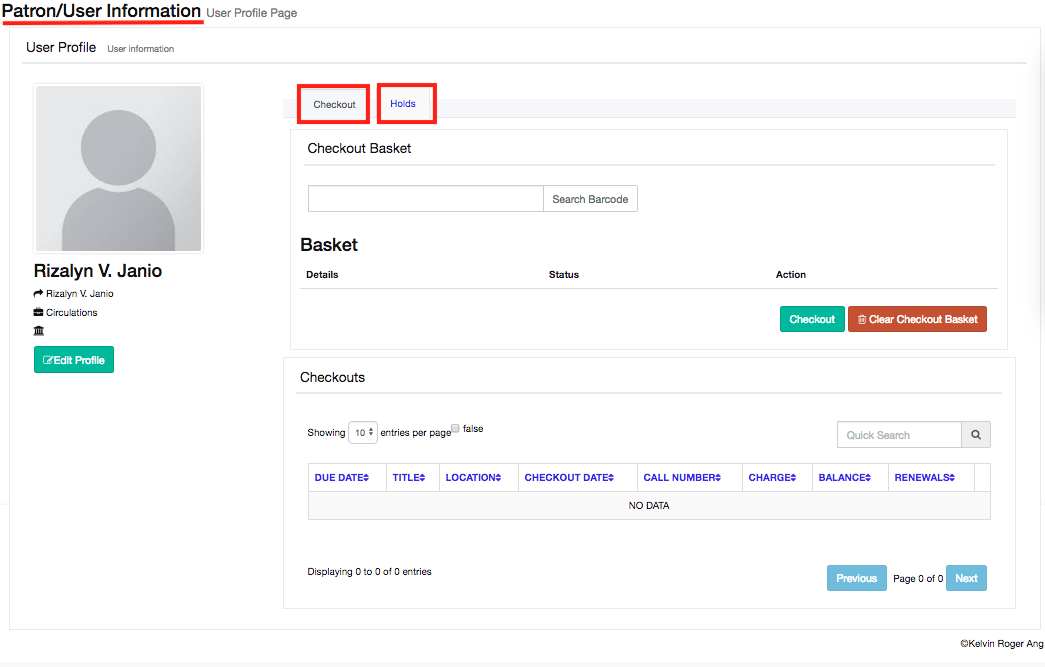Click the profile avatar placeholder image
Viewport: 1045px width, 667px height.
(x=118, y=168)
